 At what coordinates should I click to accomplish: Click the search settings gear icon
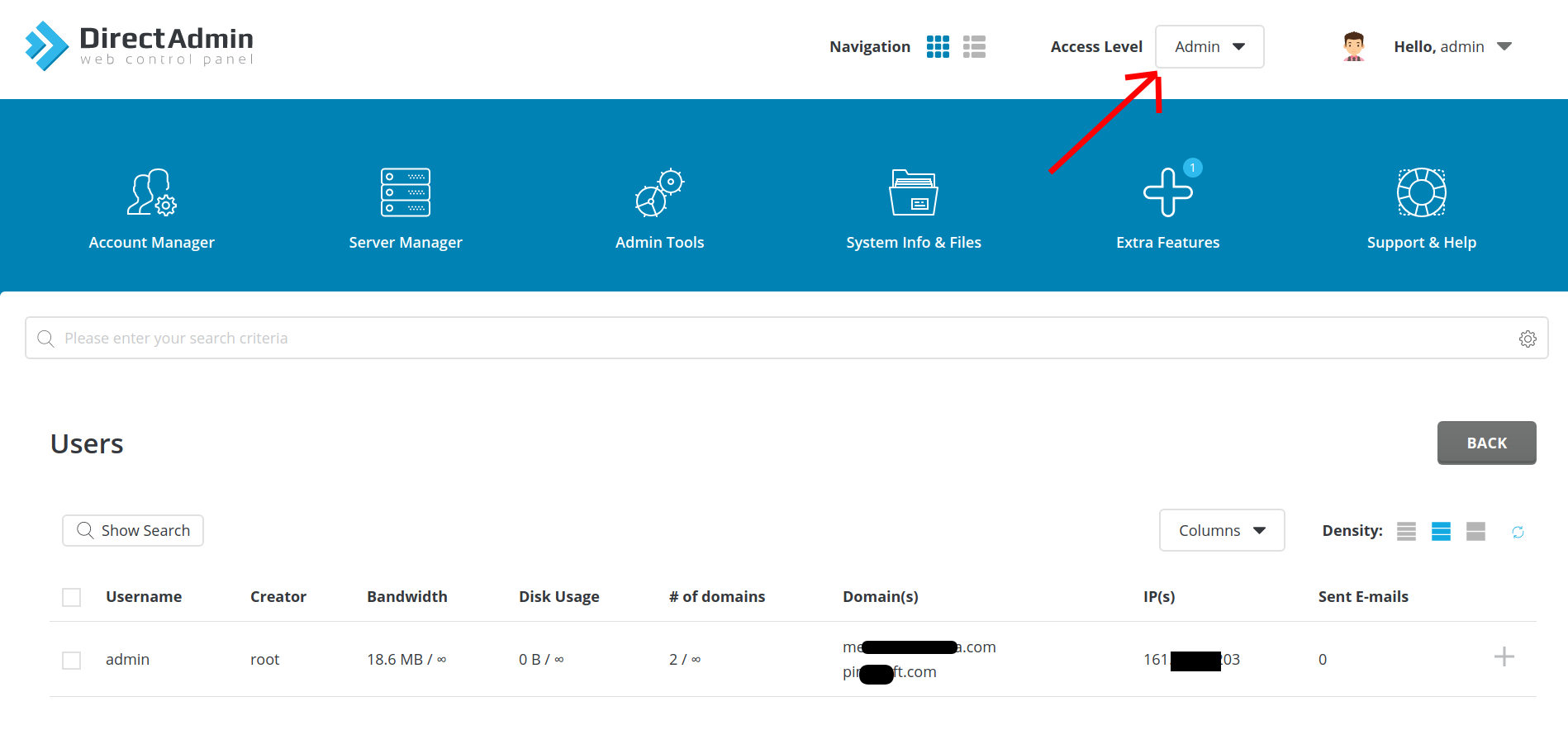point(1528,339)
